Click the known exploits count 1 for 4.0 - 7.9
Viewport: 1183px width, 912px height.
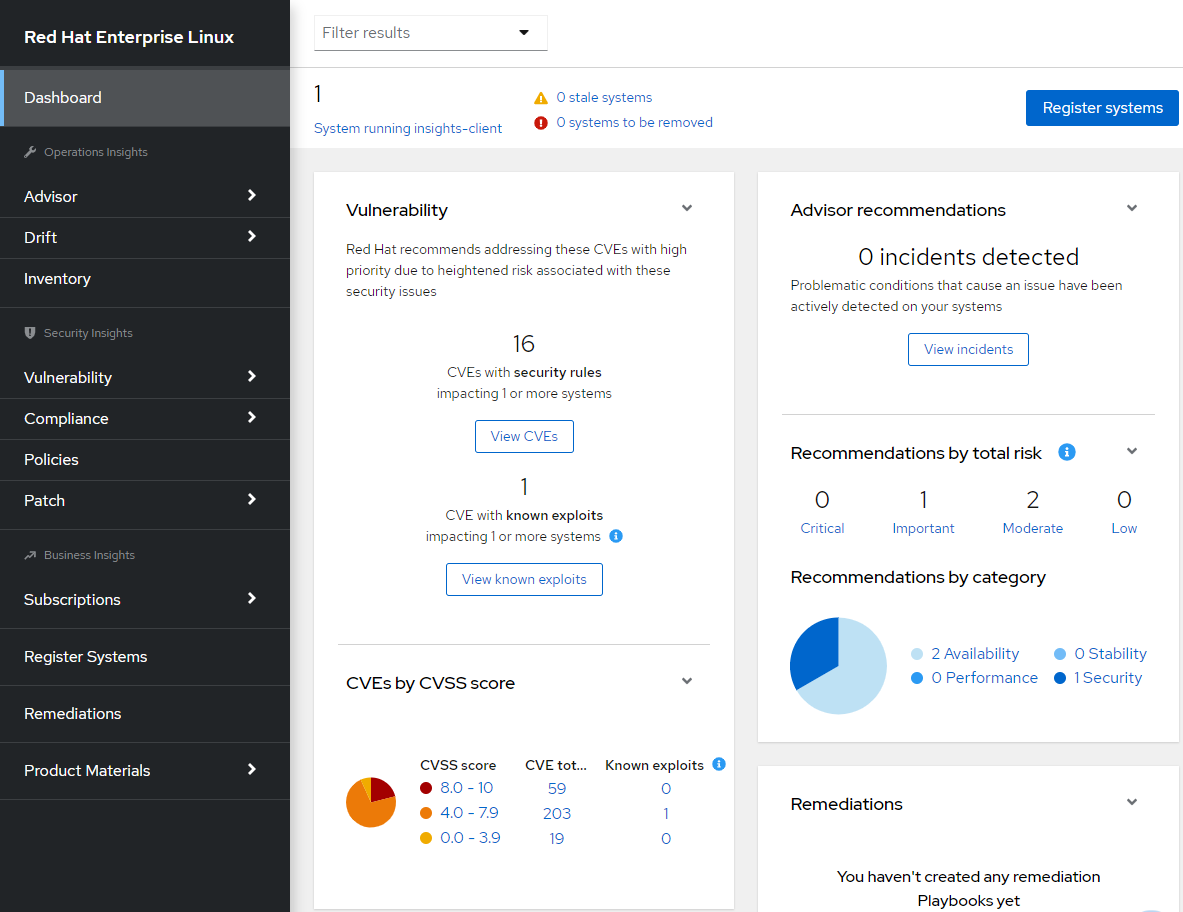tap(665, 814)
